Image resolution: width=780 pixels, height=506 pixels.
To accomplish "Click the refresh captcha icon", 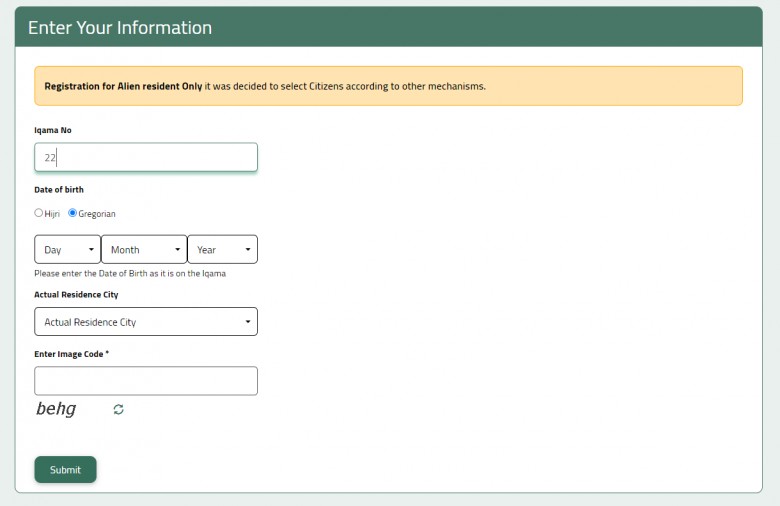I will point(118,409).
